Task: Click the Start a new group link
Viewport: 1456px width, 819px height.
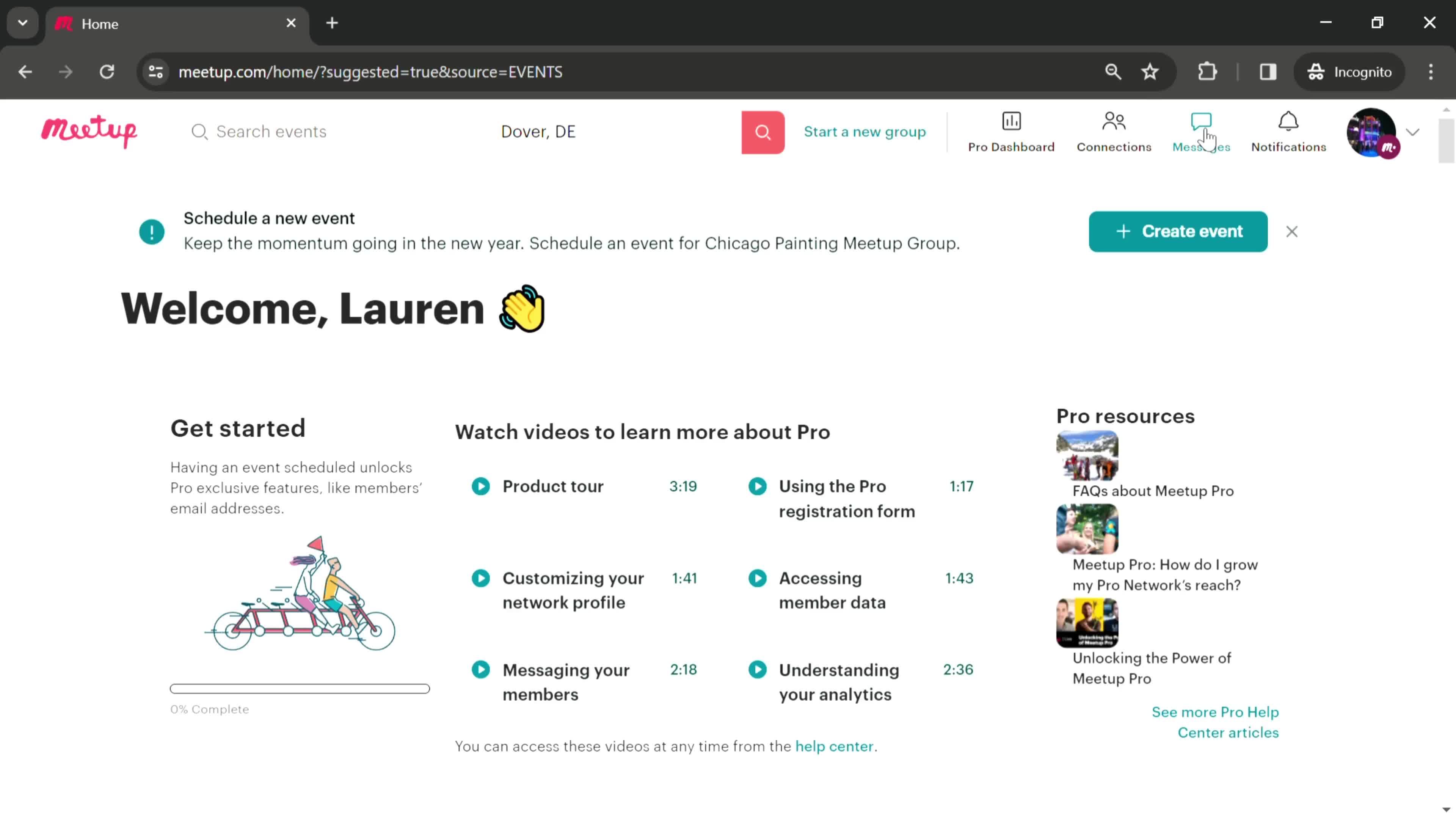Action: pos(864,131)
